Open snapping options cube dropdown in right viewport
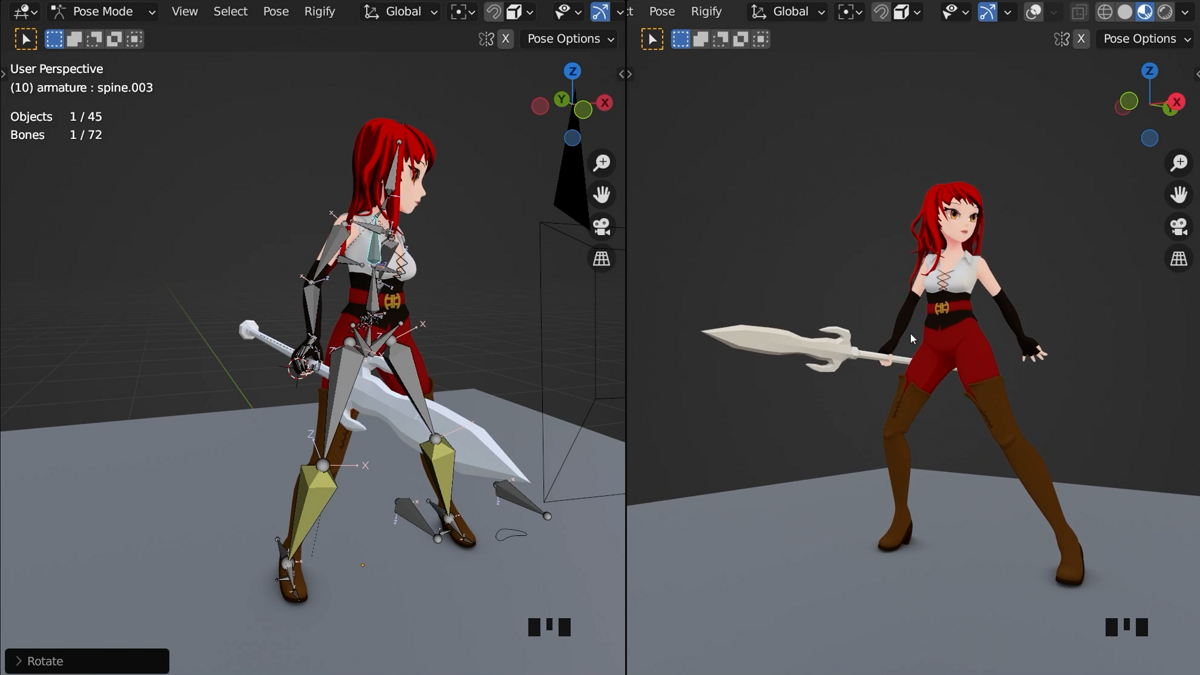1200x675 pixels. (907, 12)
